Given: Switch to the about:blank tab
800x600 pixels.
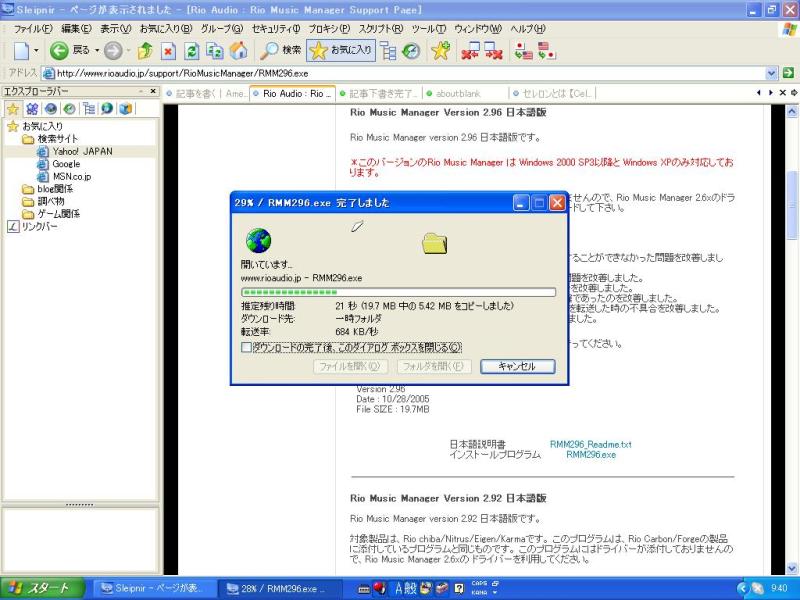Looking at the screenshot, I should [x=464, y=93].
